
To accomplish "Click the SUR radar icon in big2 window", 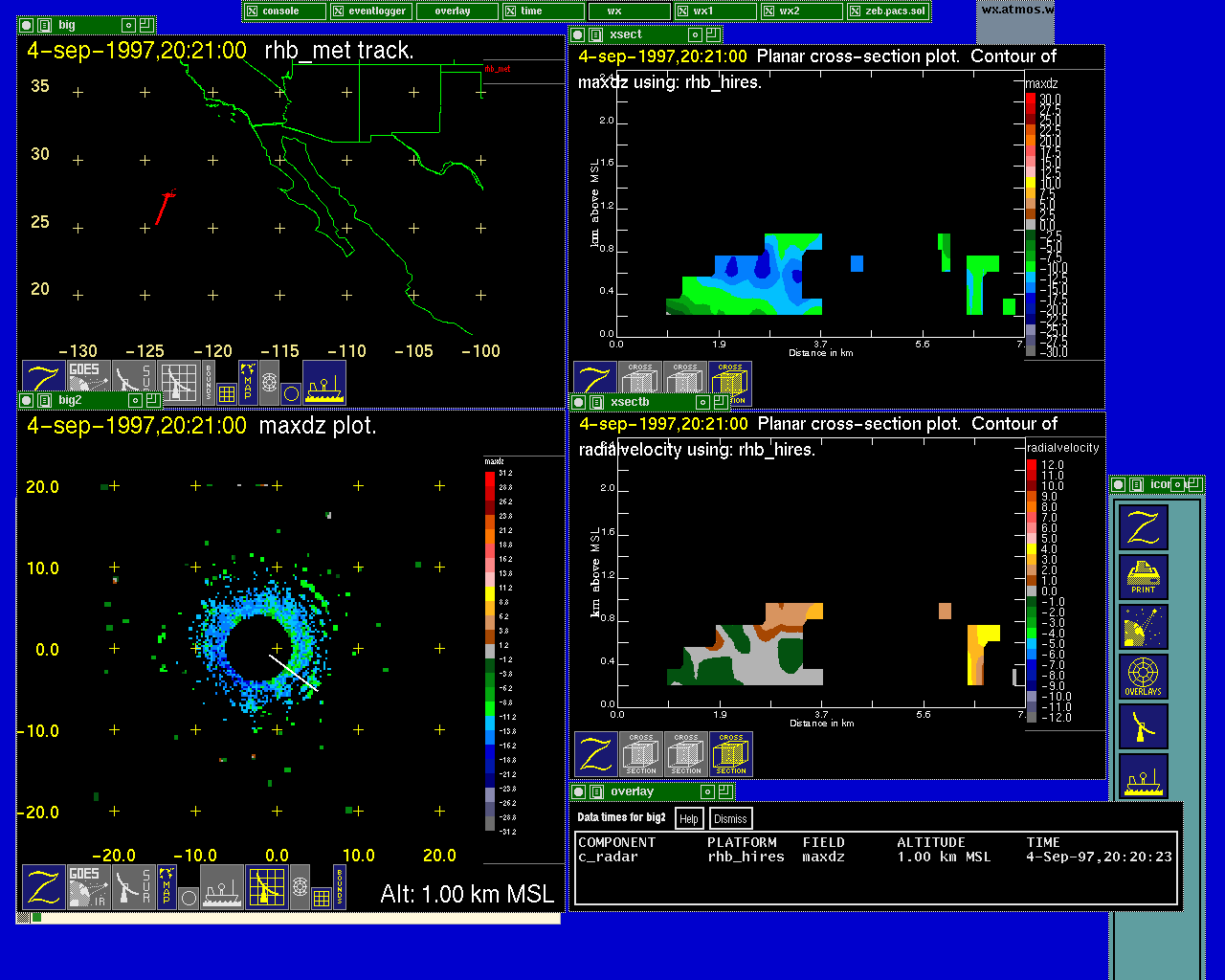I will (x=134, y=887).
